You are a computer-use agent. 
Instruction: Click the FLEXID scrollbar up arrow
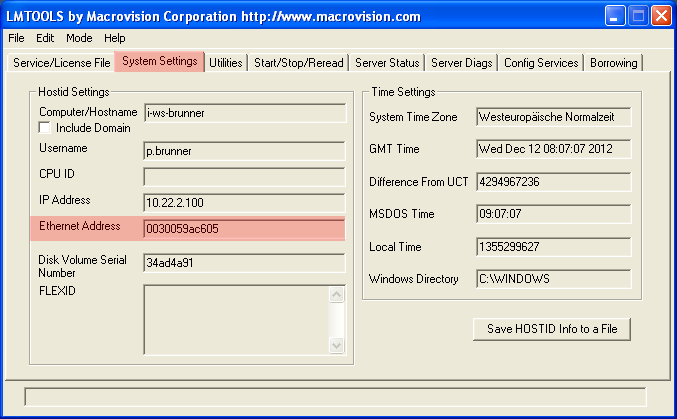[x=336, y=295]
